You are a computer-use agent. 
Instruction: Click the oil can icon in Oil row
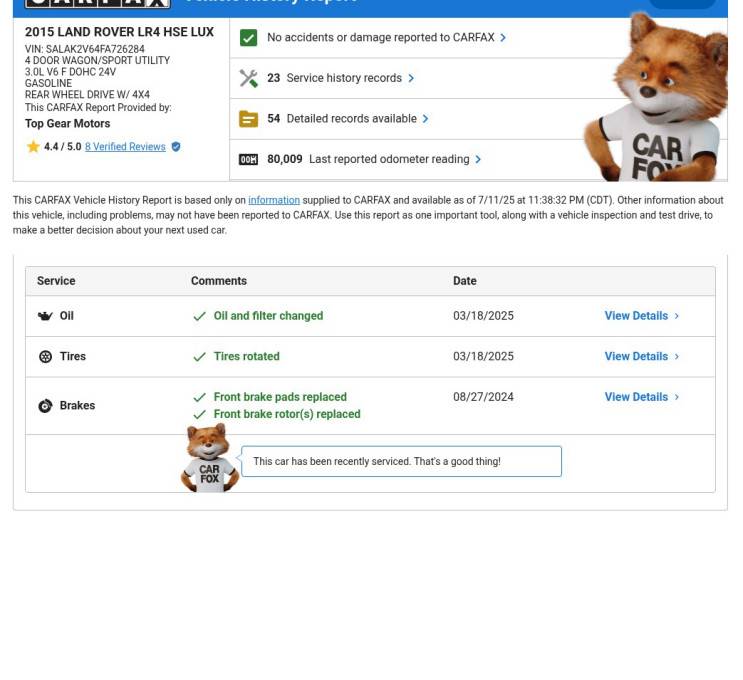pos(45,316)
